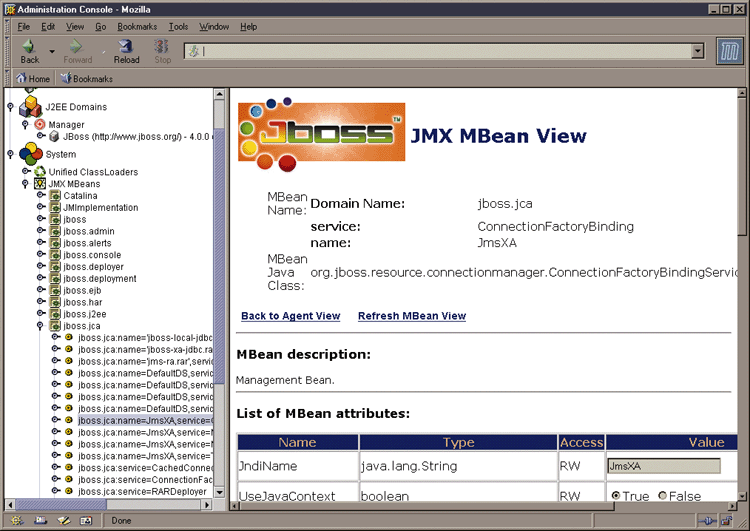
Task: Click the Forward navigation arrow icon
Action: point(76,46)
